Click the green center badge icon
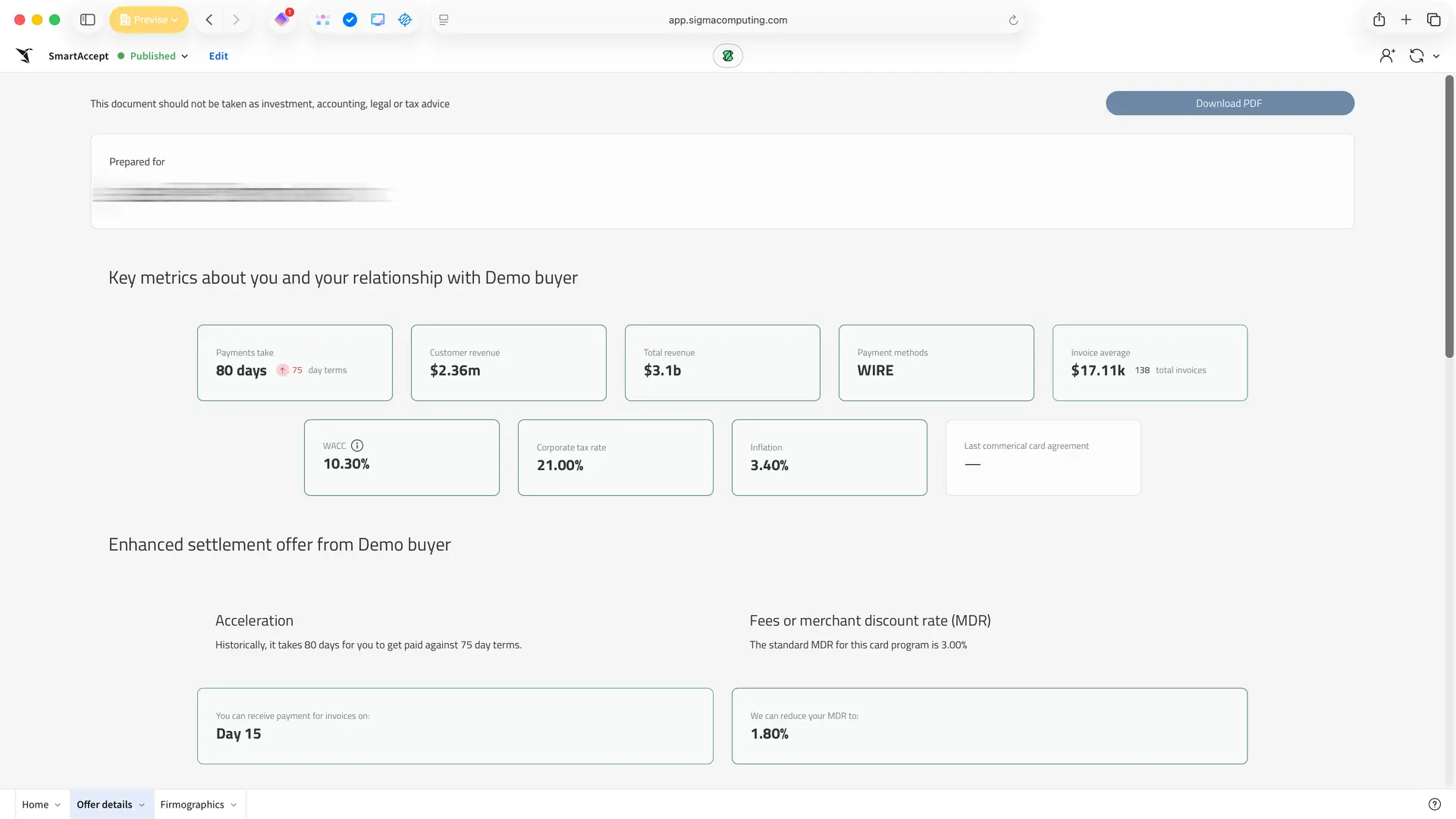 [727, 55]
